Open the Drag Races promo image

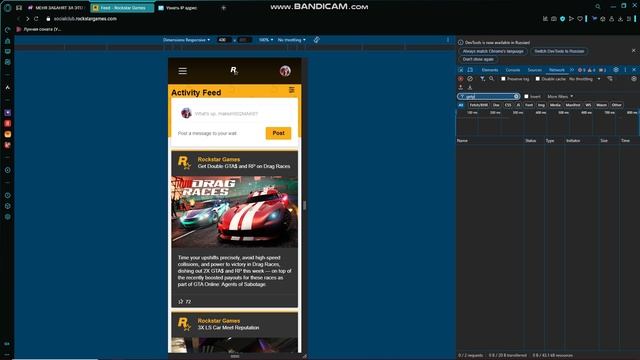click(235, 211)
